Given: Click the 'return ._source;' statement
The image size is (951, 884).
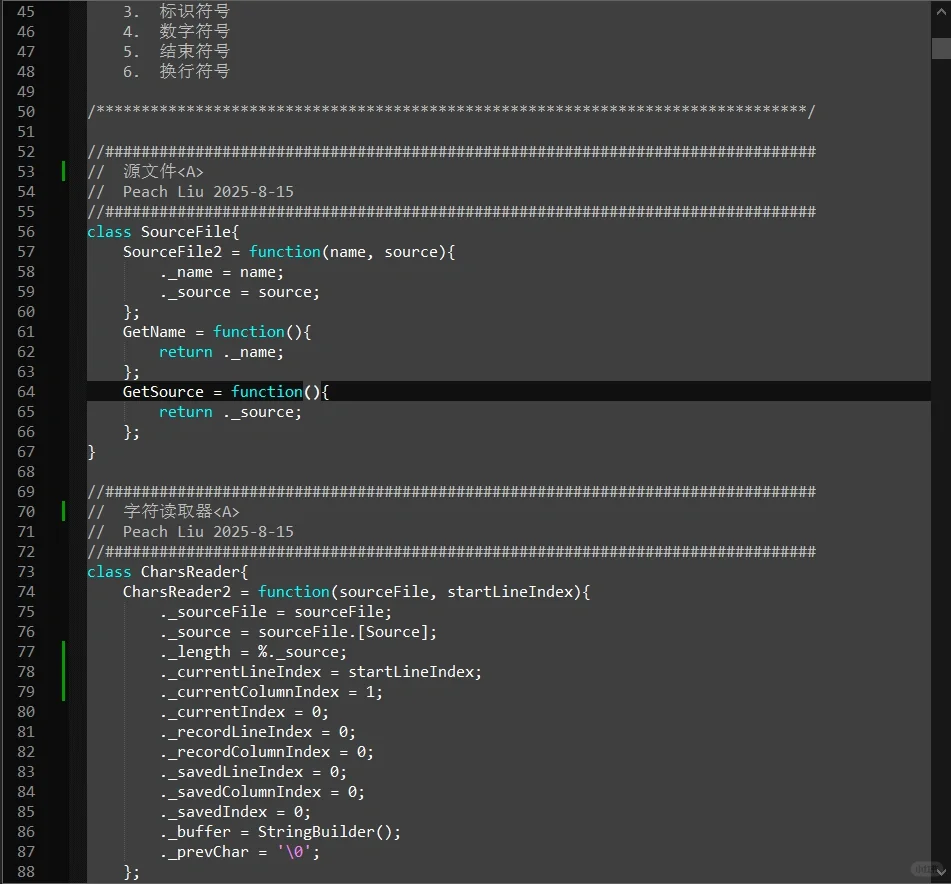Looking at the screenshot, I should tap(230, 412).
